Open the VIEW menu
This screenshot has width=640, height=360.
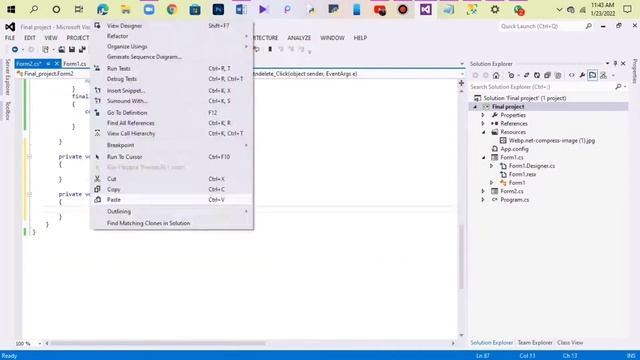point(51,38)
